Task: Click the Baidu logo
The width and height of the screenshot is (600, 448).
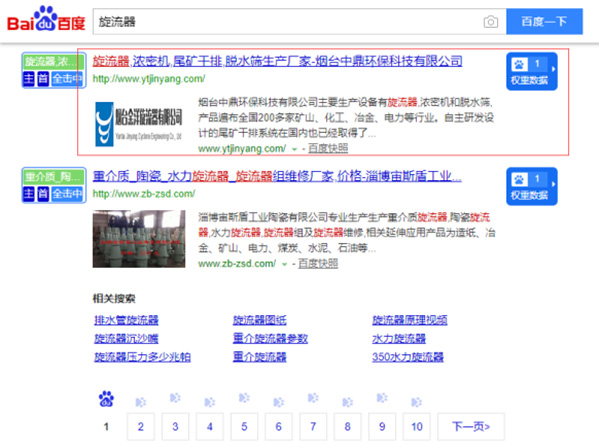Action: 46,19
